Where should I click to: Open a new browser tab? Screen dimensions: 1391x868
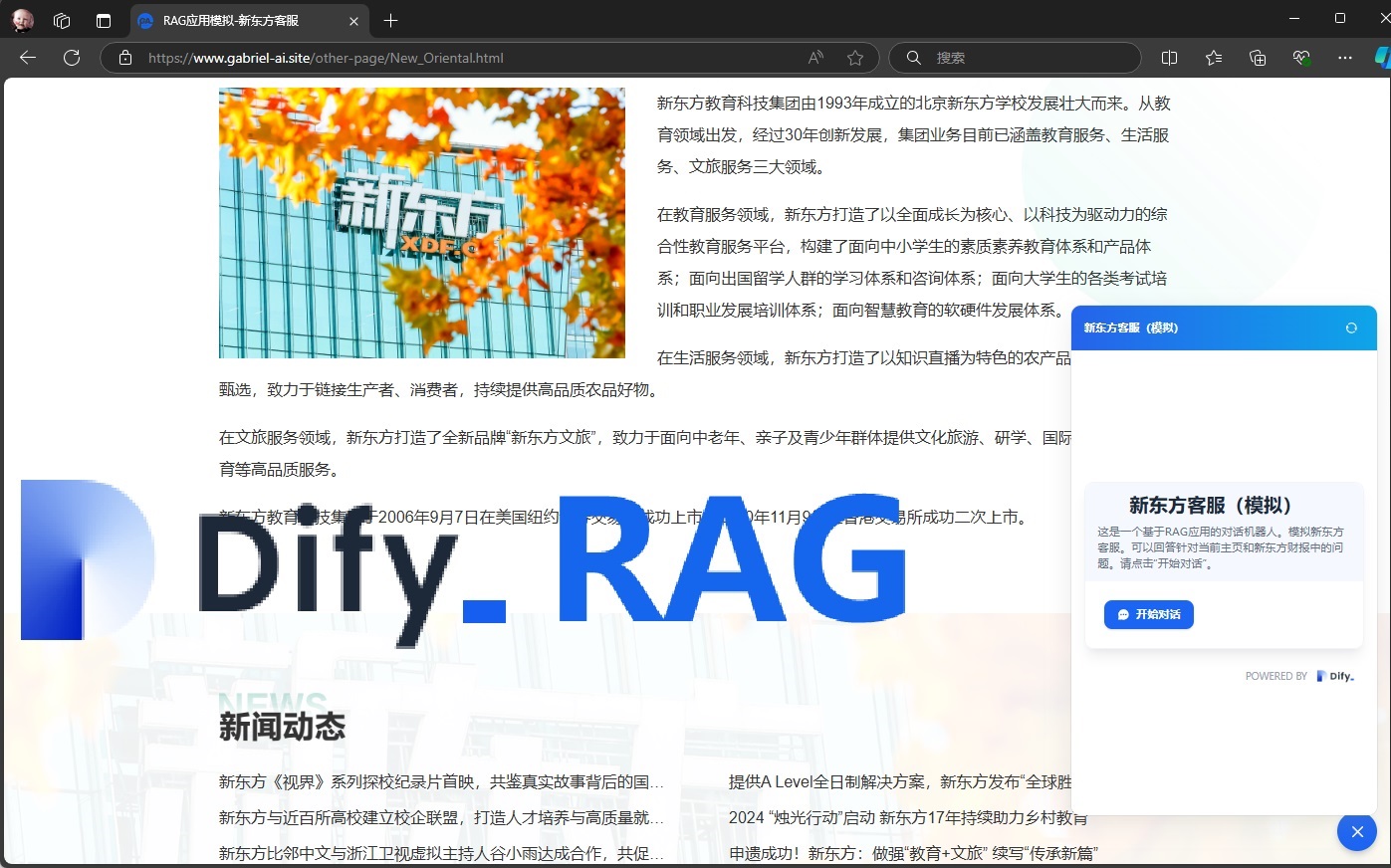click(x=391, y=20)
